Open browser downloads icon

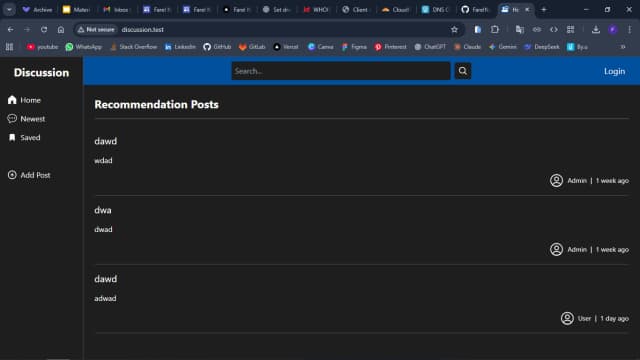coord(596,29)
